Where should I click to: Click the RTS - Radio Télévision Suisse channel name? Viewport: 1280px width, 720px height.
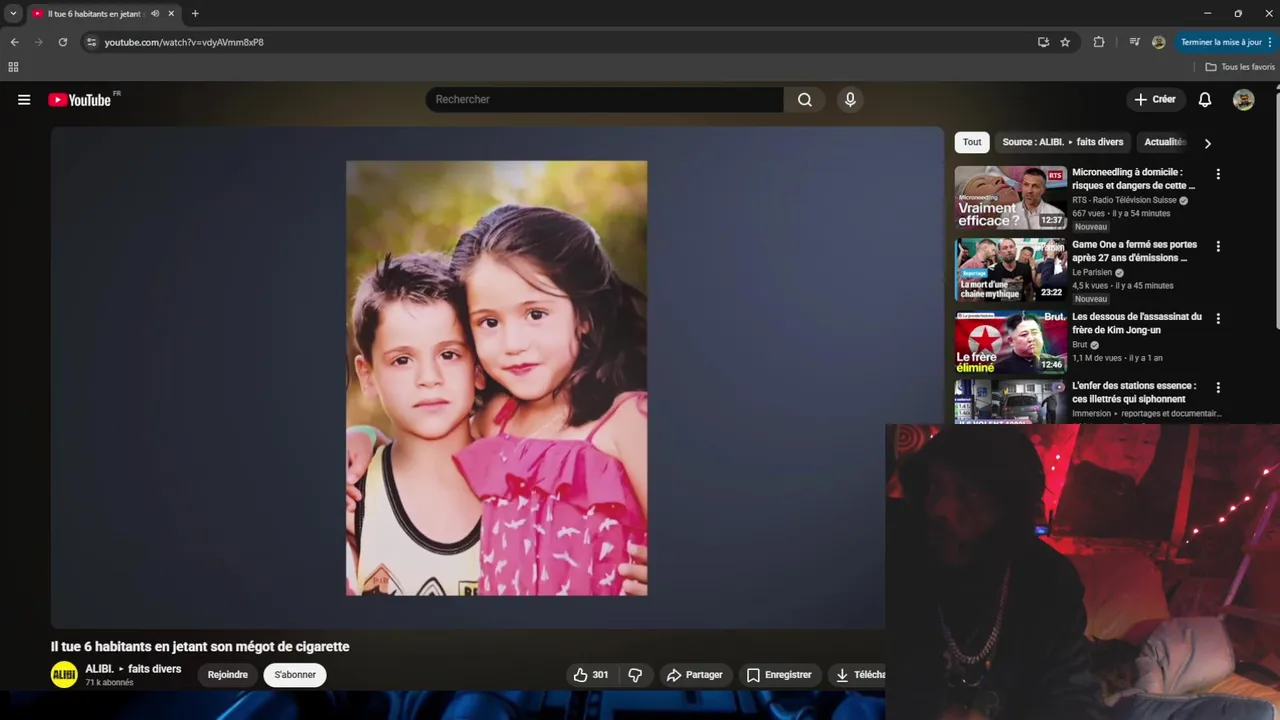point(1124,200)
